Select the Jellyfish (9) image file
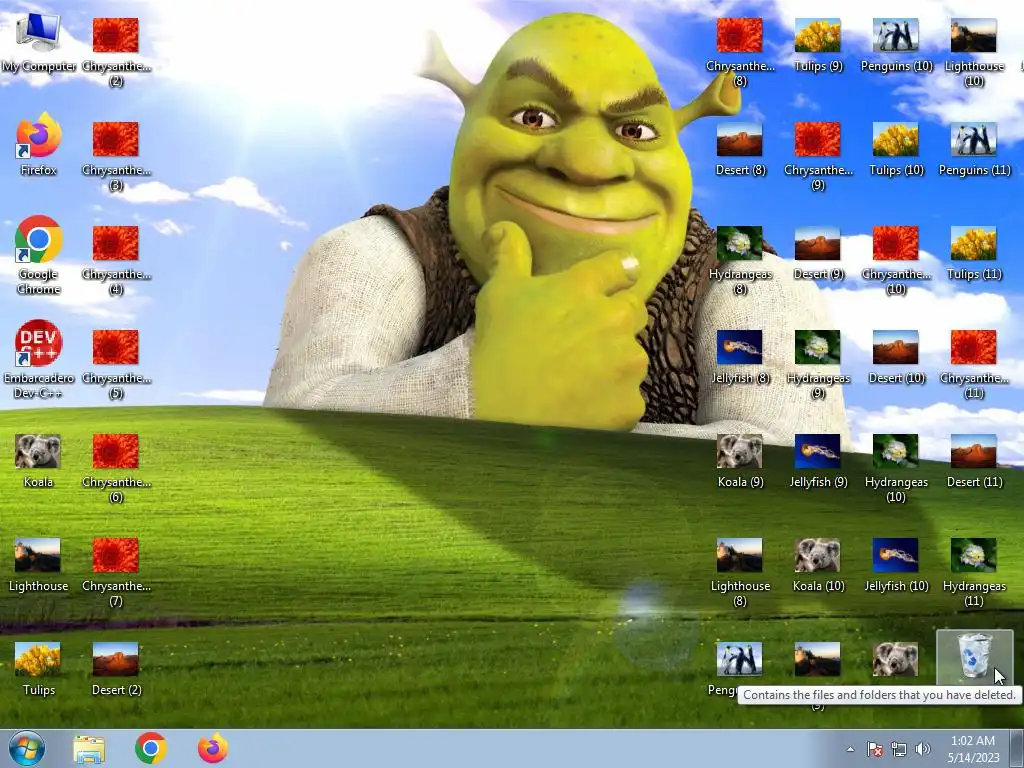 point(818,460)
